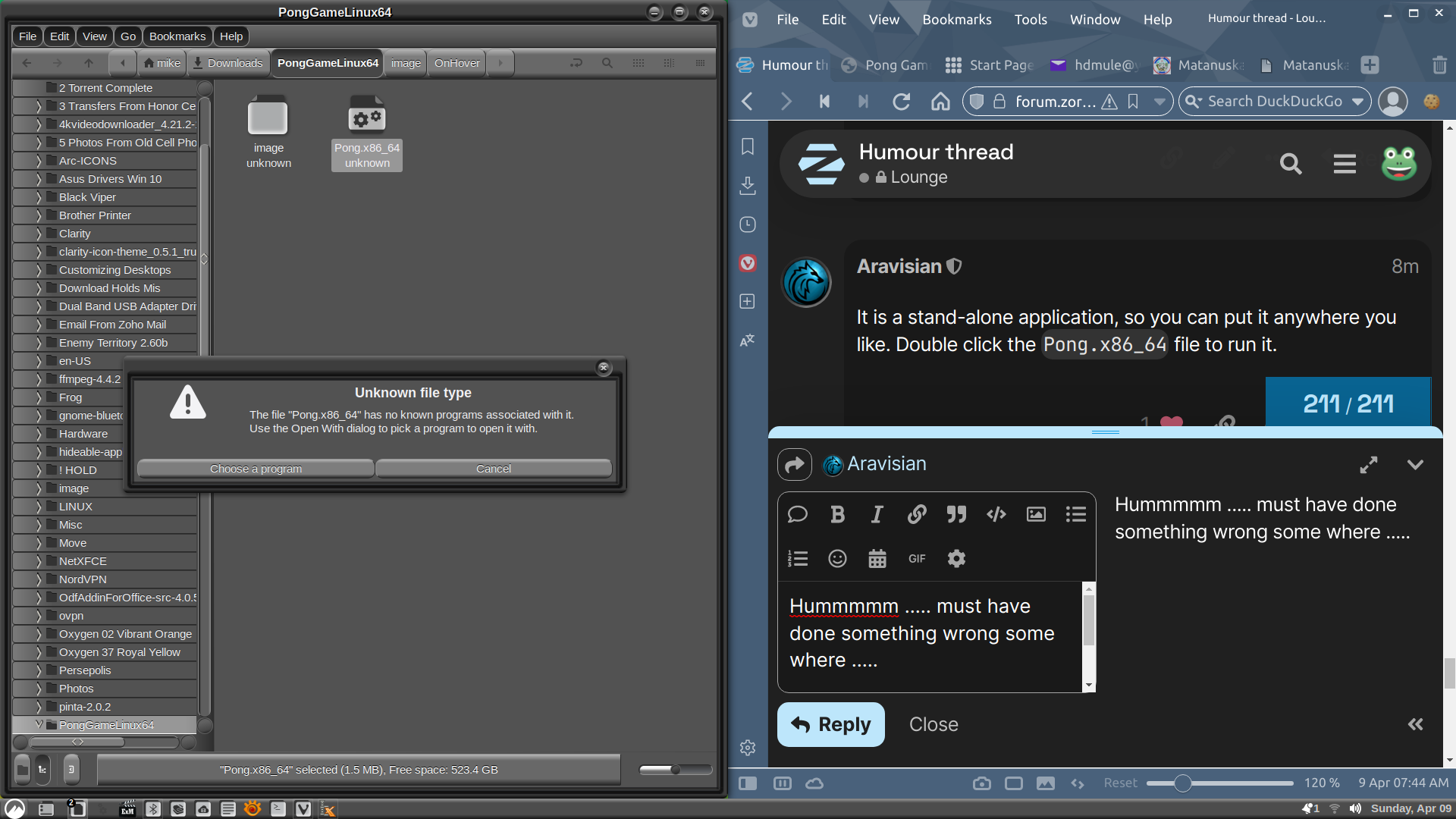Reload the page in Vivaldi
This screenshot has width=1456, height=819.
pos(901,102)
